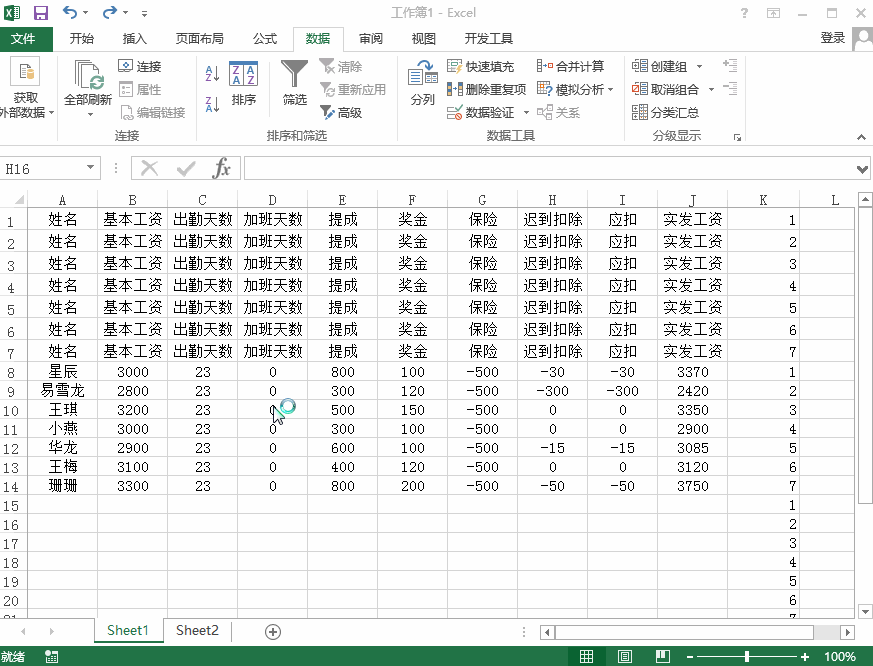Viewport: 873px width, 666px height.
Task: Zoom in with the plus button
Action: 805,657
